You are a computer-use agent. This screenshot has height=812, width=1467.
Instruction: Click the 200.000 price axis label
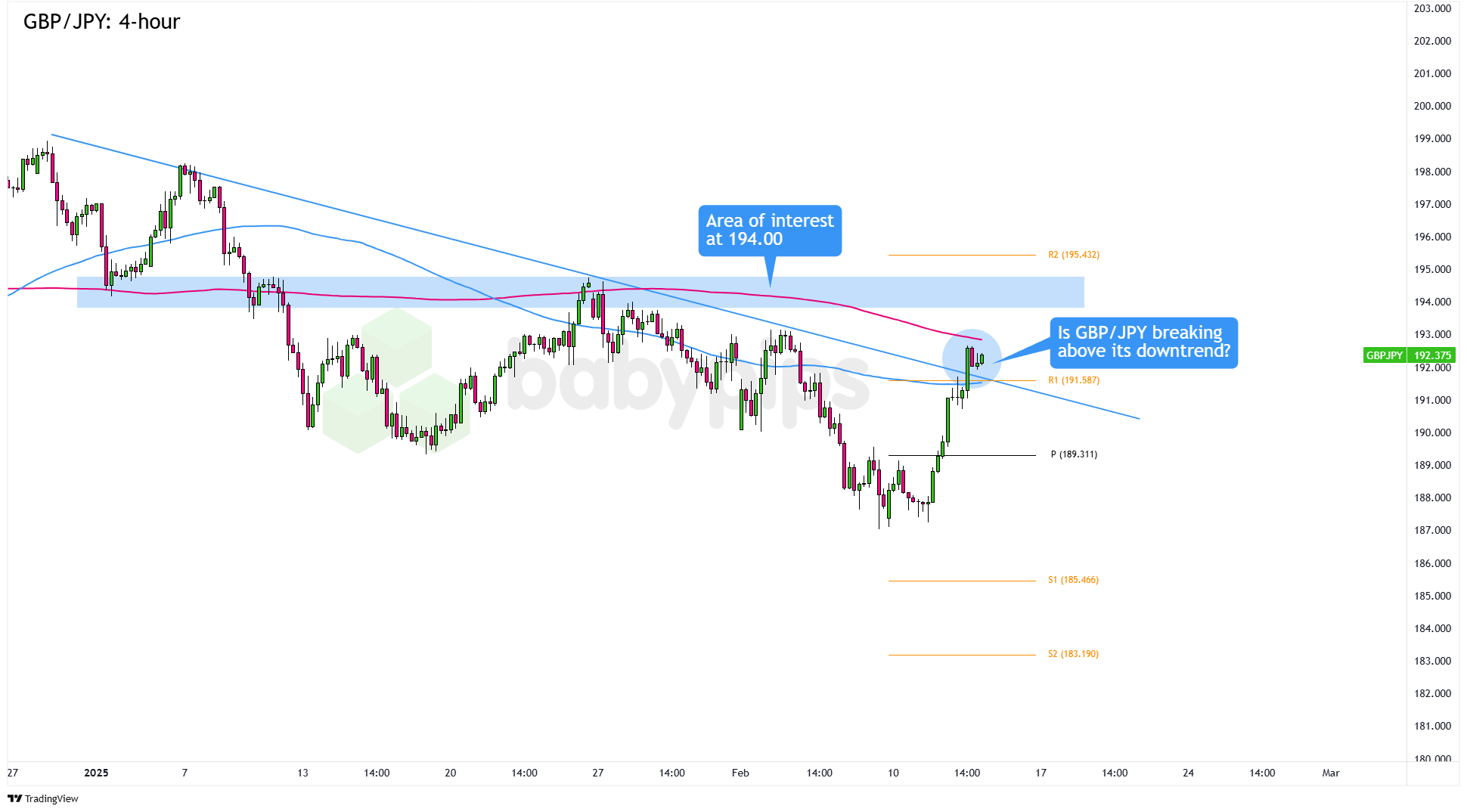tap(1432, 106)
